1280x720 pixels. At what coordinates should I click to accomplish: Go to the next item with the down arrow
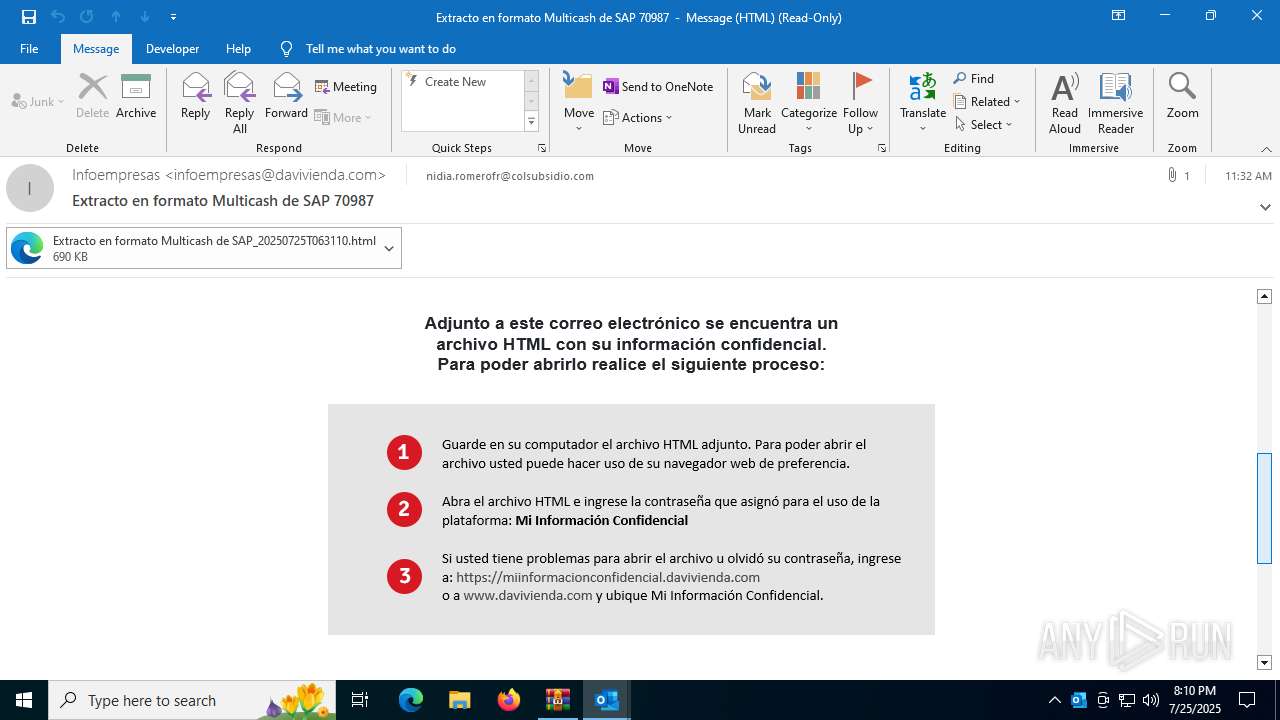(x=145, y=17)
